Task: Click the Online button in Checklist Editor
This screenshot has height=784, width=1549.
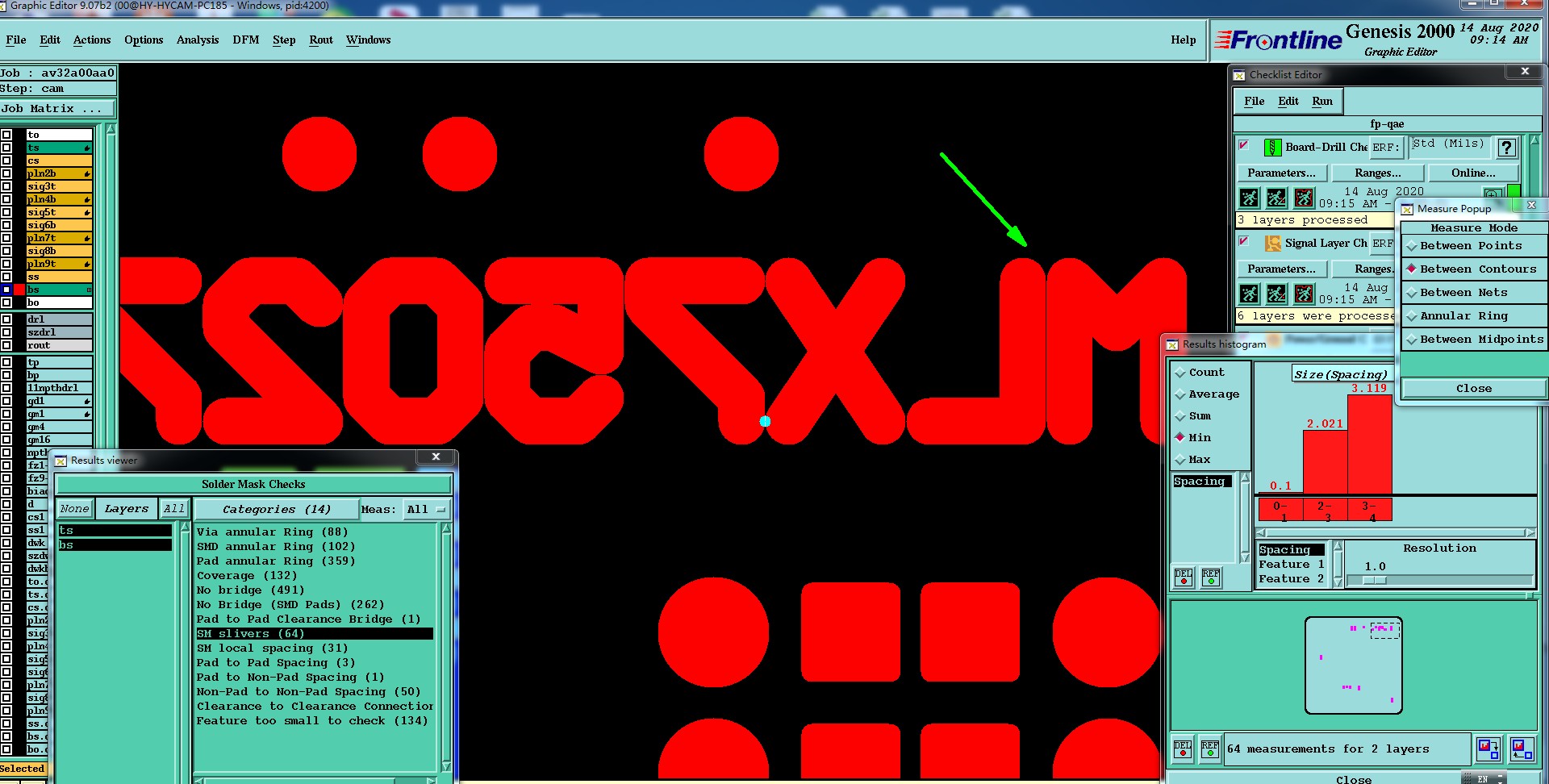Action: click(x=1473, y=173)
